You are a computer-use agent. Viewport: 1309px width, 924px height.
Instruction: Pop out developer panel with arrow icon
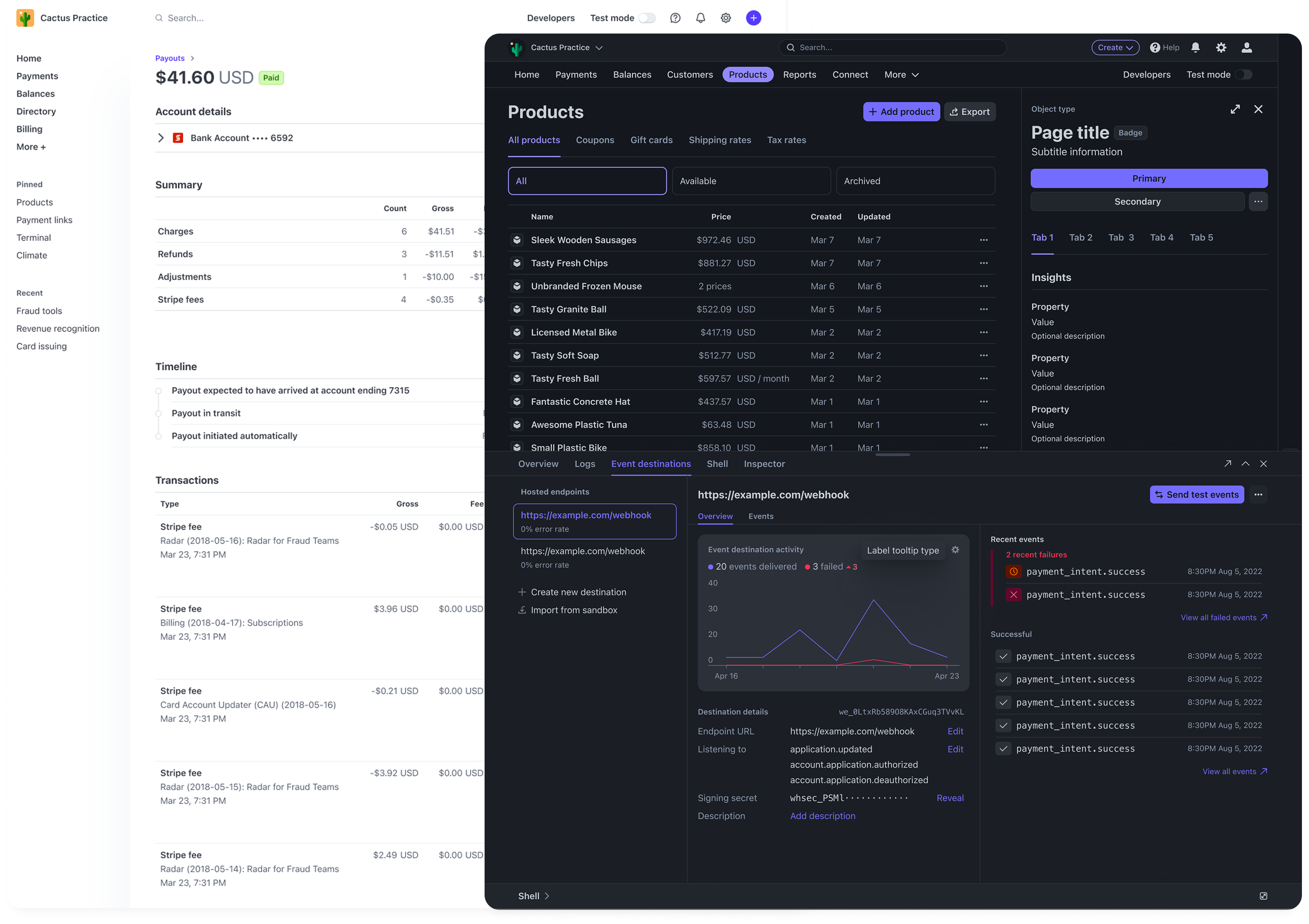point(1227,463)
